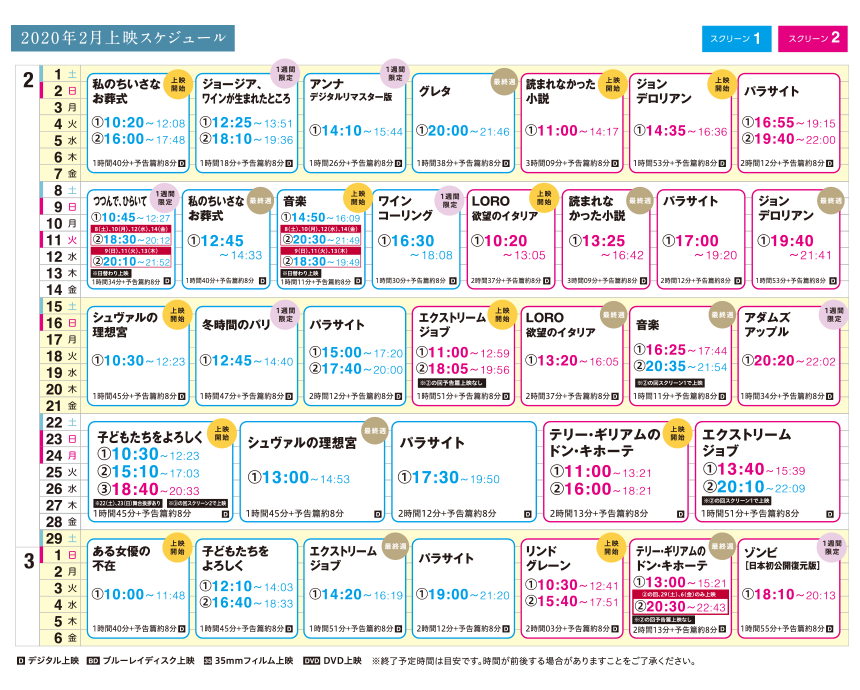The image size is (860, 690).
Task: Select the 上映開始 badge on 音楽
Action: [x=358, y=197]
